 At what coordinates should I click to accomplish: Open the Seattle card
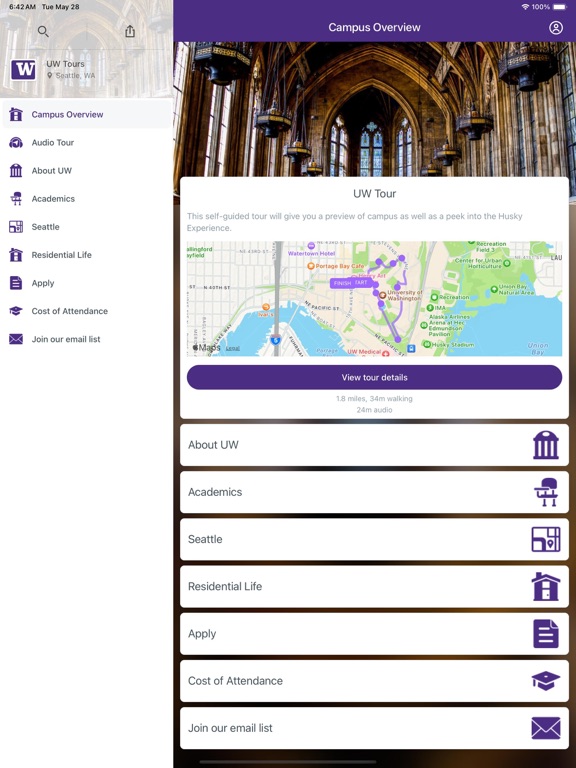click(x=374, y=539)
